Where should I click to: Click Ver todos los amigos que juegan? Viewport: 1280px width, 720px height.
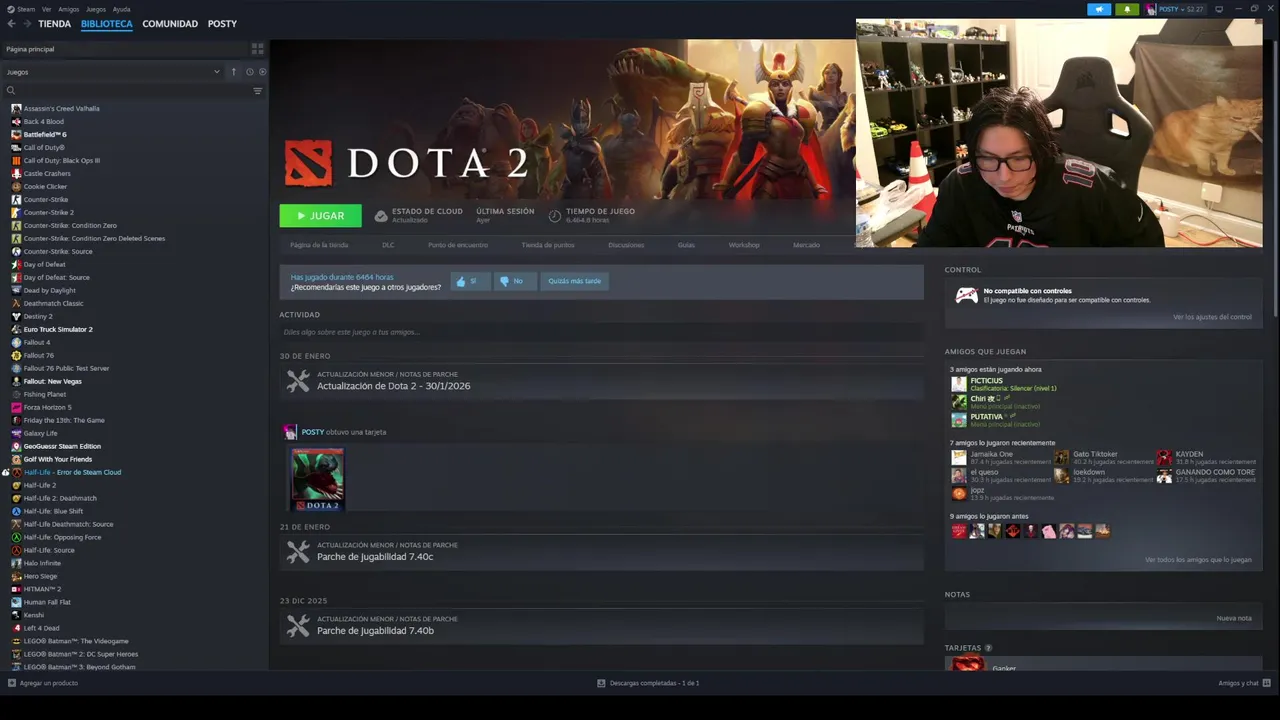point(1198,560)
